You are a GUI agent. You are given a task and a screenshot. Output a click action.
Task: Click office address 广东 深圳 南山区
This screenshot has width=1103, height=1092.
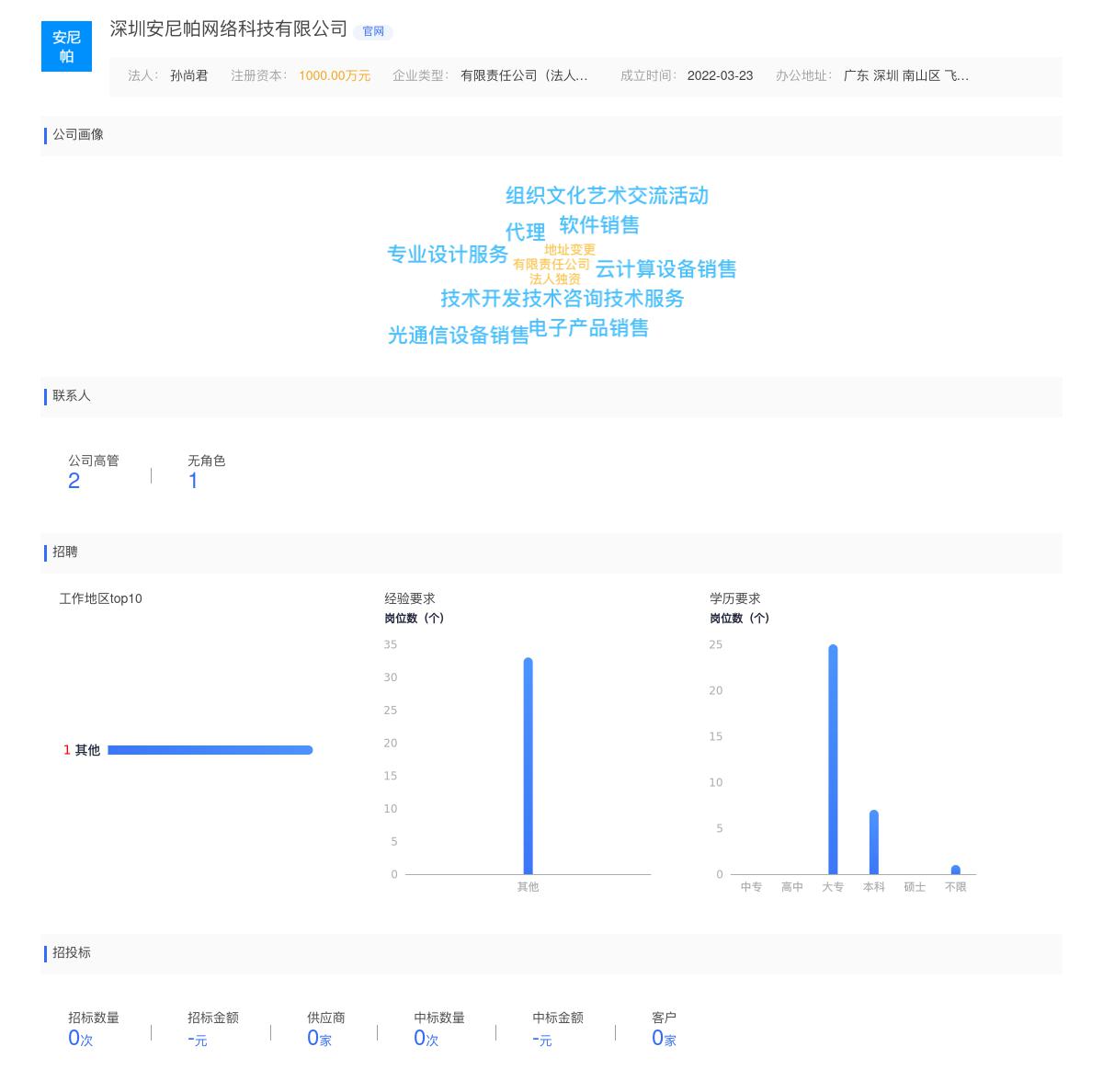pos(906,75)
